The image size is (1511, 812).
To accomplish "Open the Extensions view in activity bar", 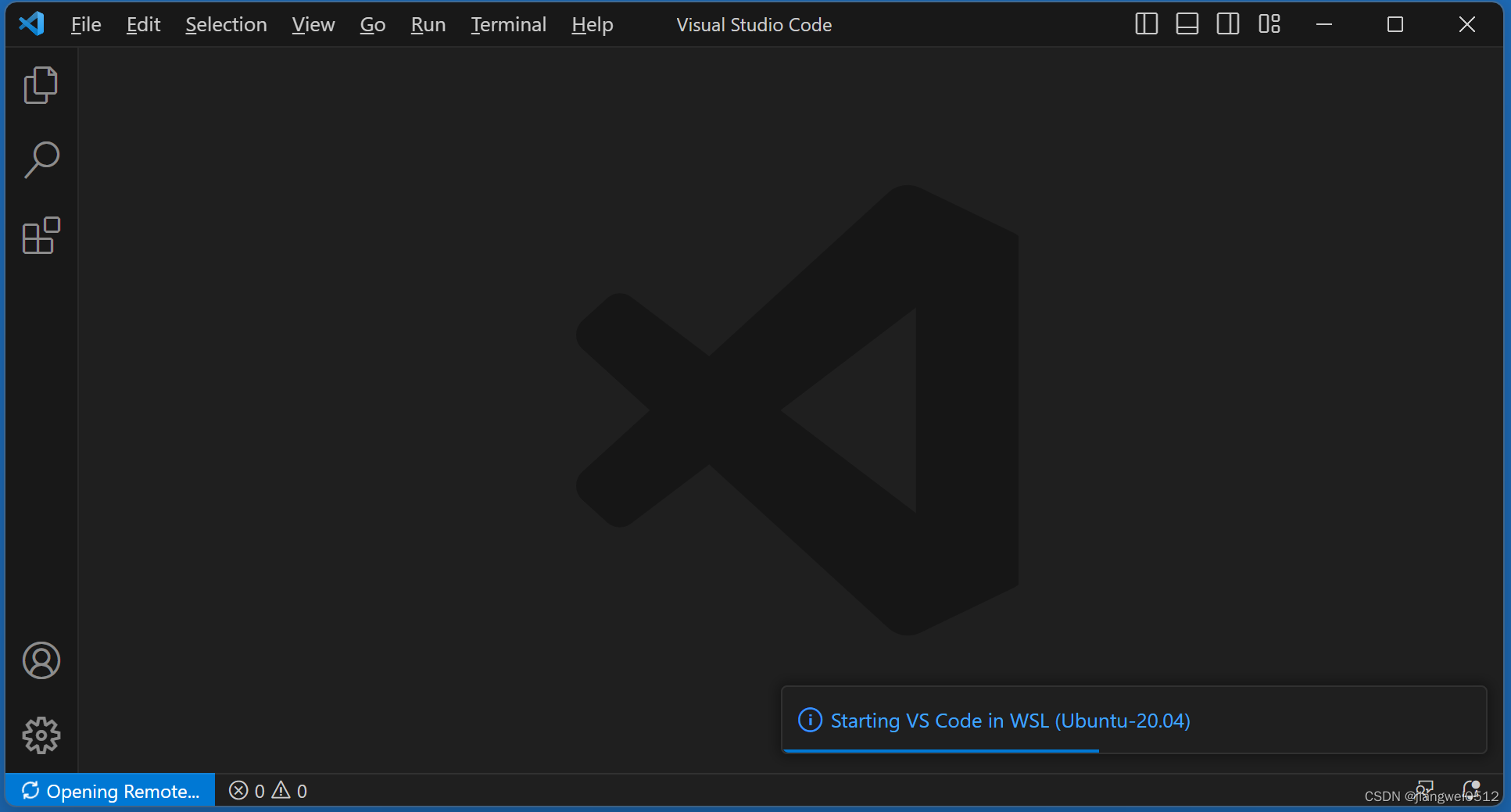I will 41,235.
